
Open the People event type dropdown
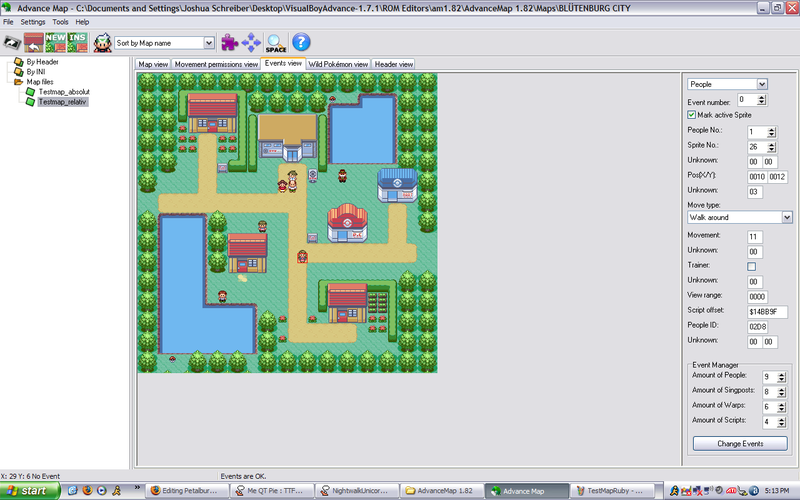click(x=762, y=84)
